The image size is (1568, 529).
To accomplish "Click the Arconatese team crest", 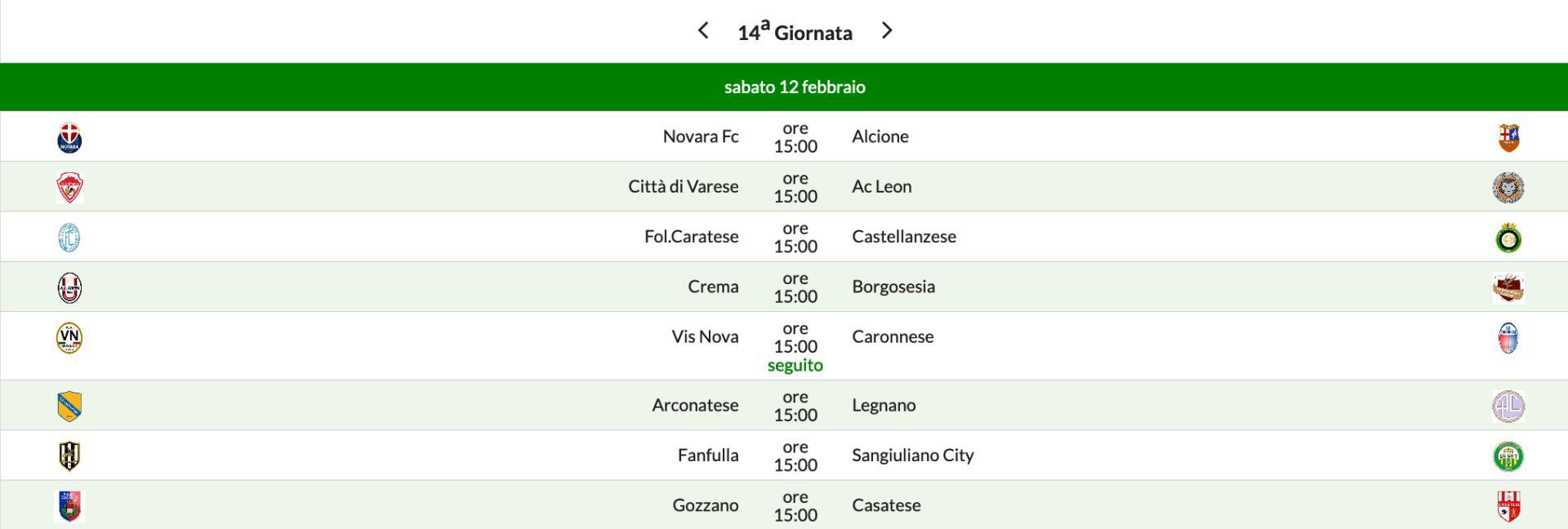I will tap(69, 406).
